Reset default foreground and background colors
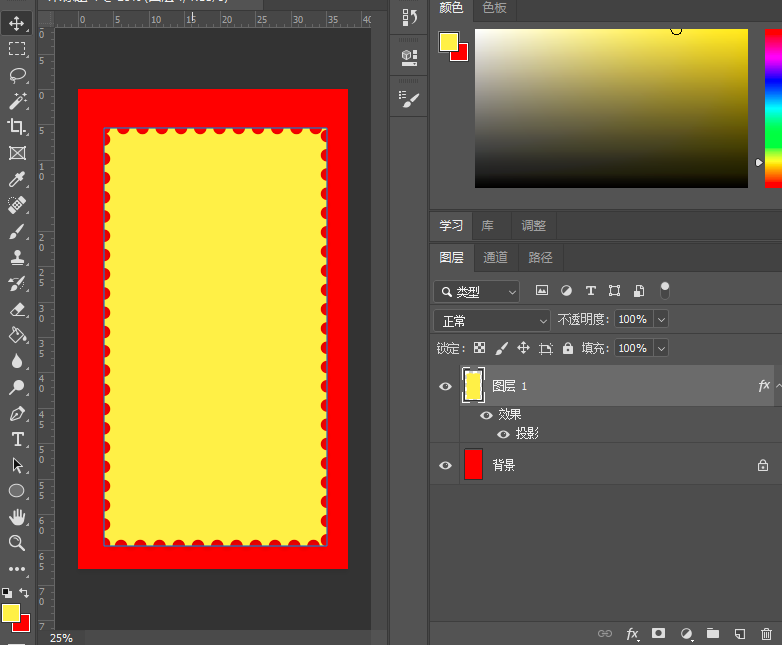 click(7, 593)
